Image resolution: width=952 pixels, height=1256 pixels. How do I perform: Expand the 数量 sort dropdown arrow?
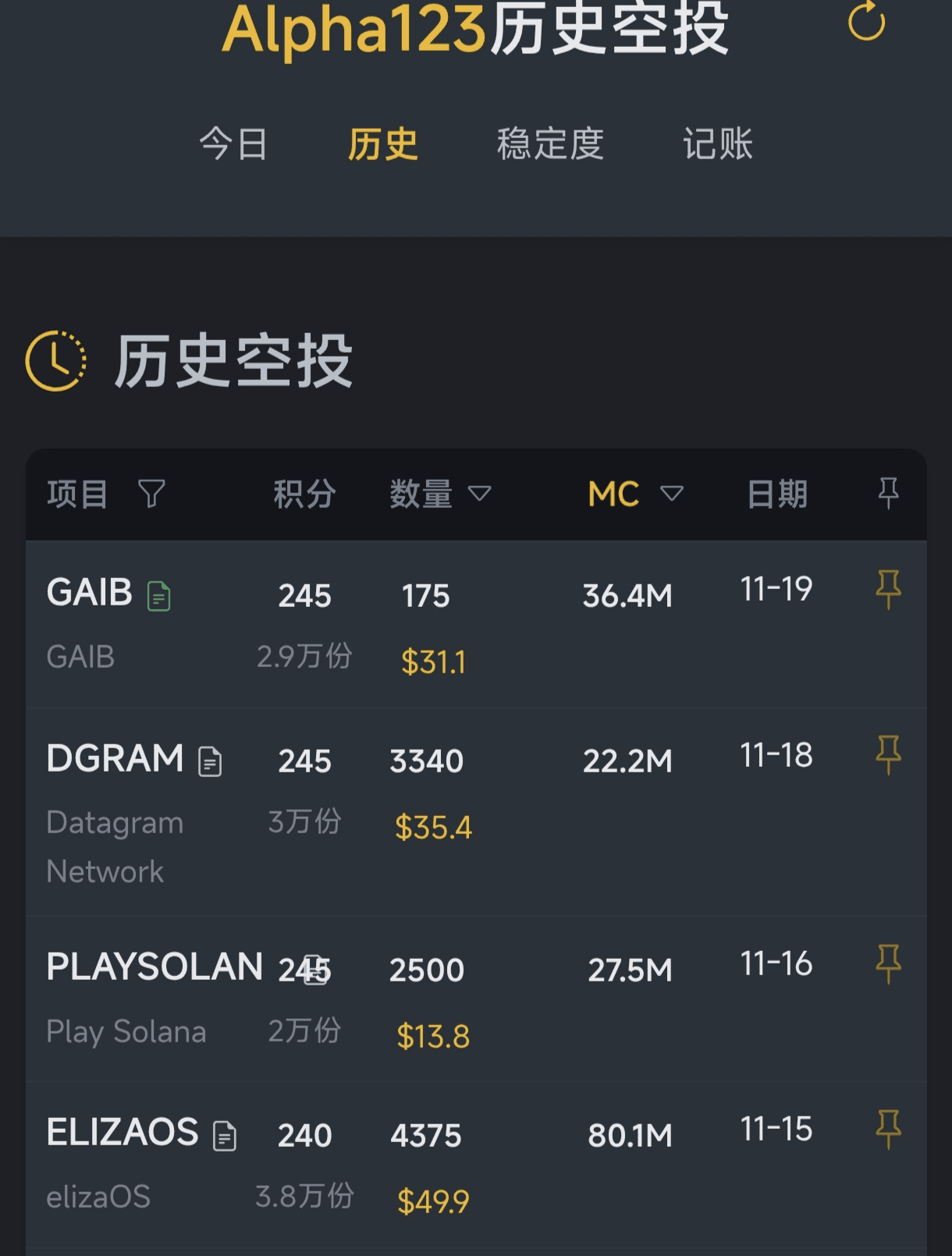tap(479, 493)
